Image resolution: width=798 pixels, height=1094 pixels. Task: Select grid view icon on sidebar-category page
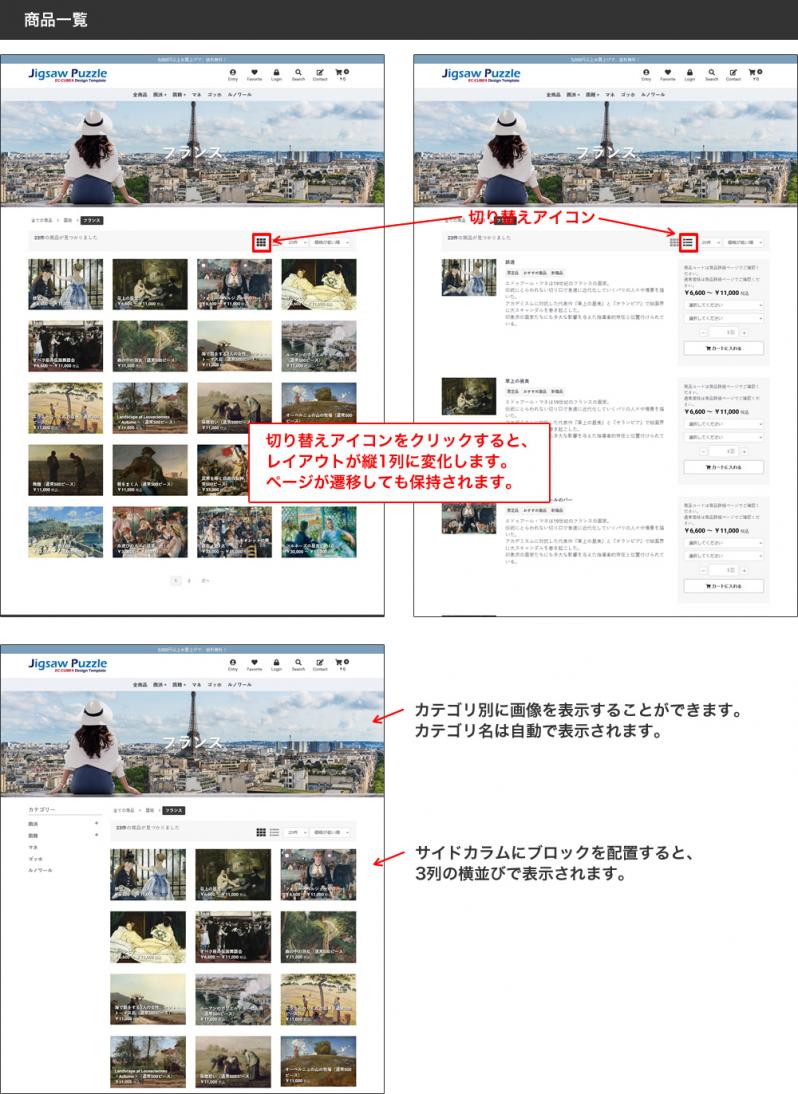[261, 832]
